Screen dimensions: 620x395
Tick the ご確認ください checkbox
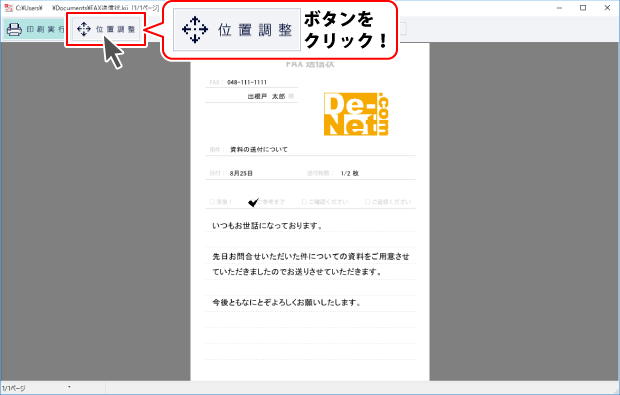(304, 202)
